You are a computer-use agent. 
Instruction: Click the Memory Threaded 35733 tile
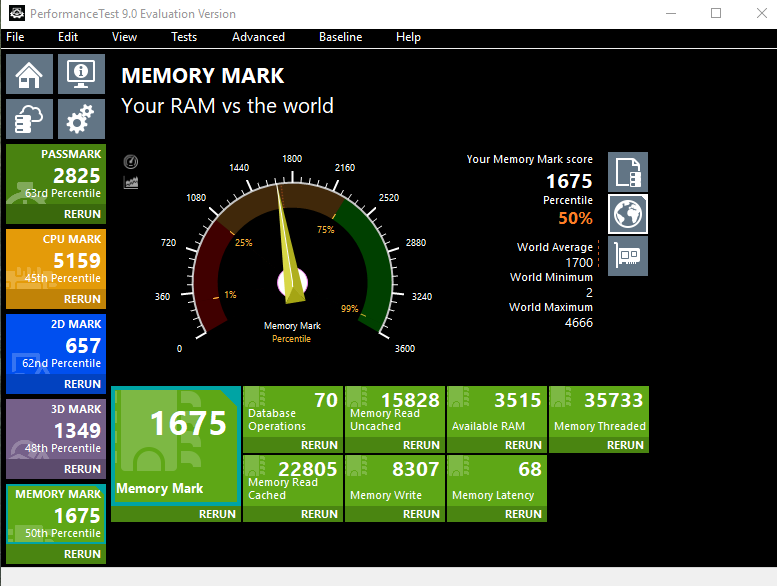point(599,412)
